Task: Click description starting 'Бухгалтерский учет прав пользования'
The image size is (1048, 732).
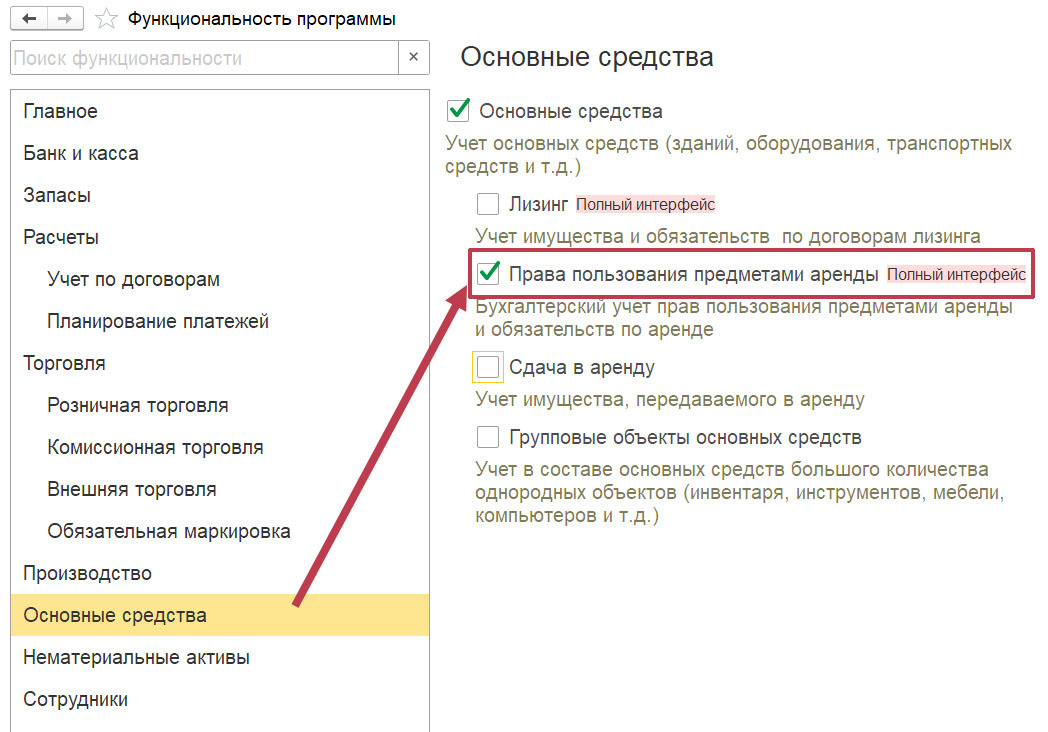Action: pyautogui.click(x=744, y=318)
